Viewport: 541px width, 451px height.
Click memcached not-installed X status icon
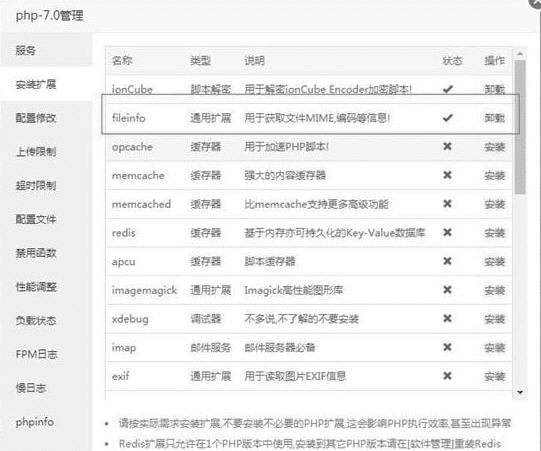tap(447, 204)
